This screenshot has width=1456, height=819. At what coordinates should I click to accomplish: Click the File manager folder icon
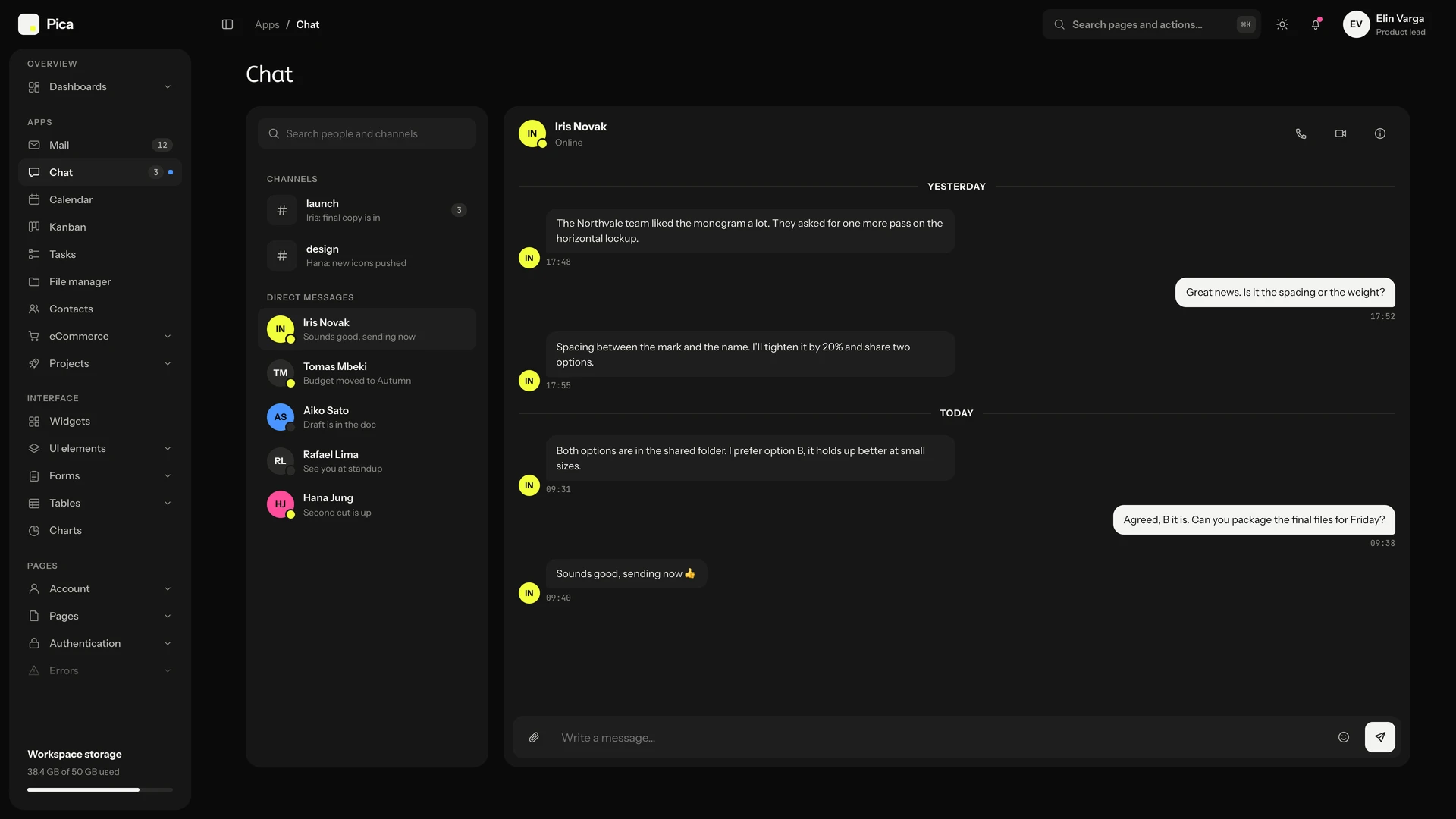point(34,281)
